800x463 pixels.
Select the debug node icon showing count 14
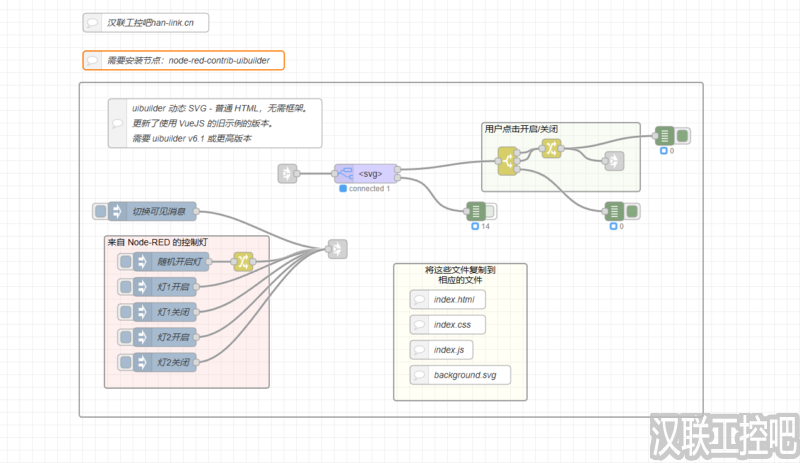475,211
